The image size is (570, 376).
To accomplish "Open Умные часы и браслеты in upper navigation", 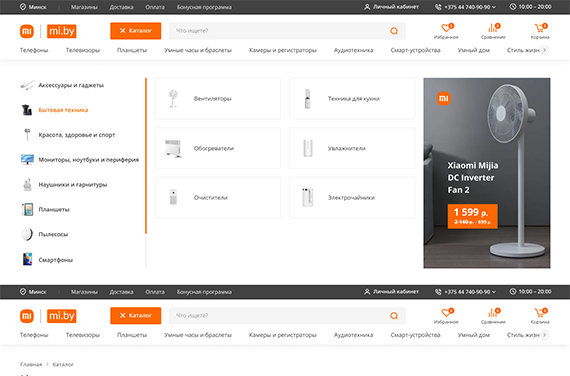I will pyautogui.click(x=198, y=50).
